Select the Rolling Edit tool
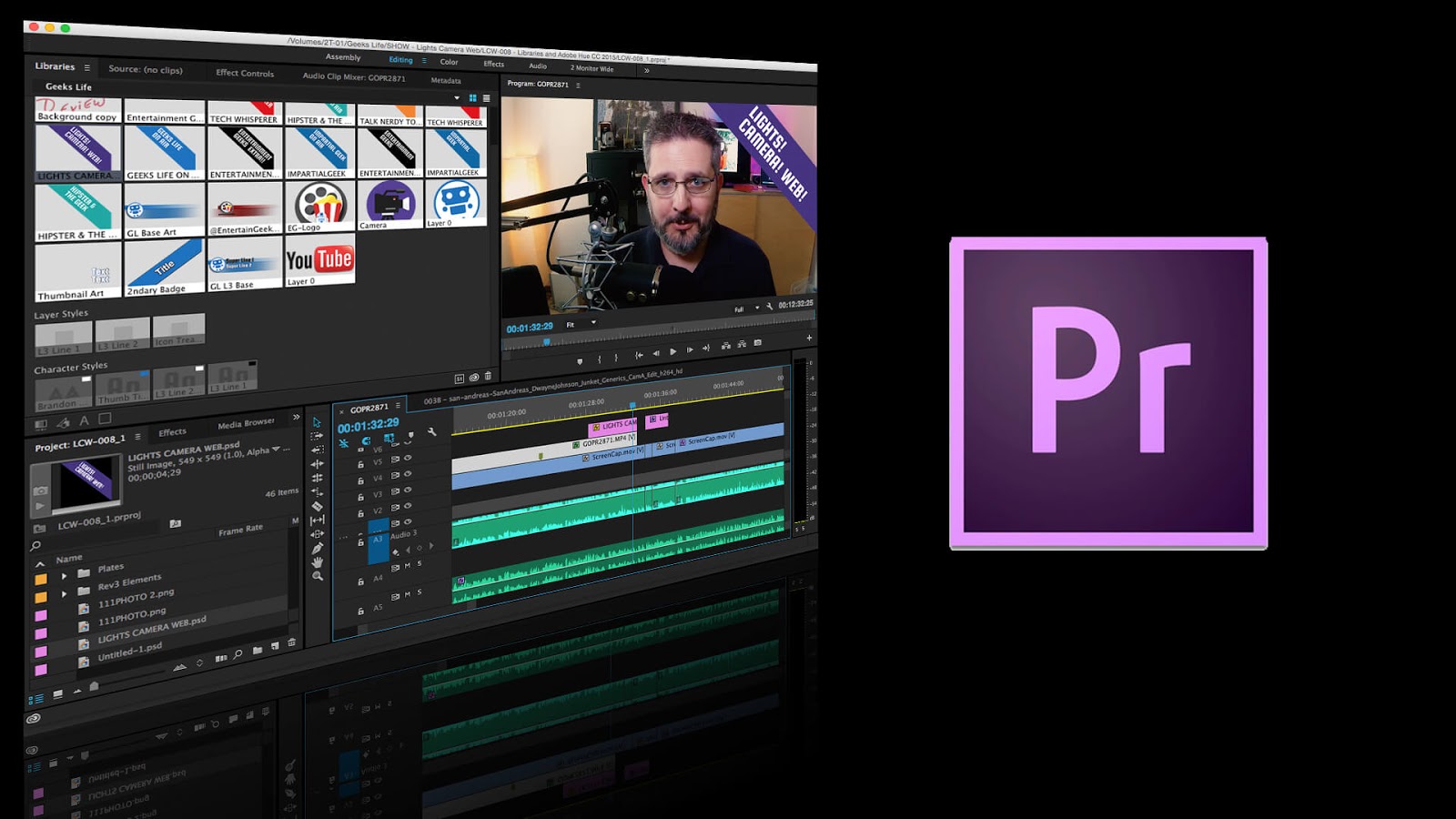Image resolution: width=1456 pixels, height=819 pixels. (317, 478)
